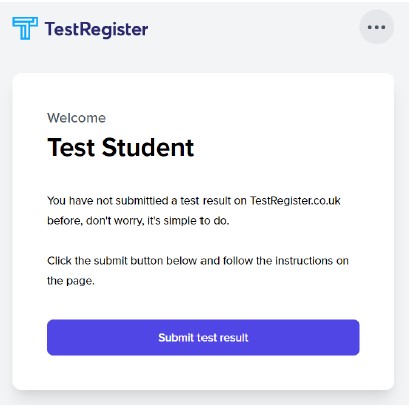Screen dimensions: 420x410
Task: Submit test result using the purple button
Action: point(203,337)
